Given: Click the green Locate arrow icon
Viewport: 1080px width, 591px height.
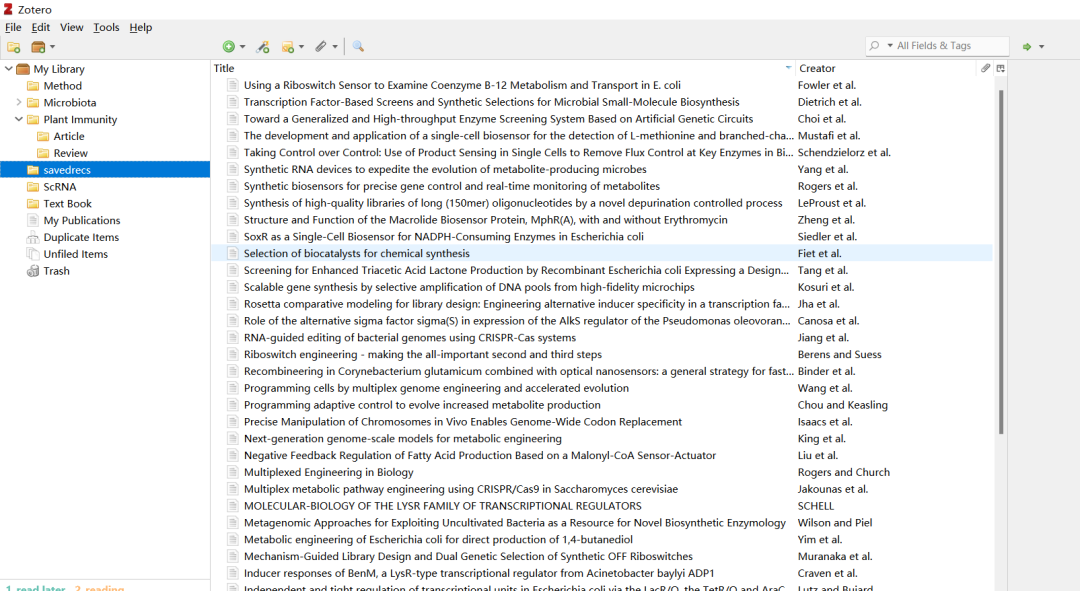Looking at the screenshot, I should [x=1027, y=47].
